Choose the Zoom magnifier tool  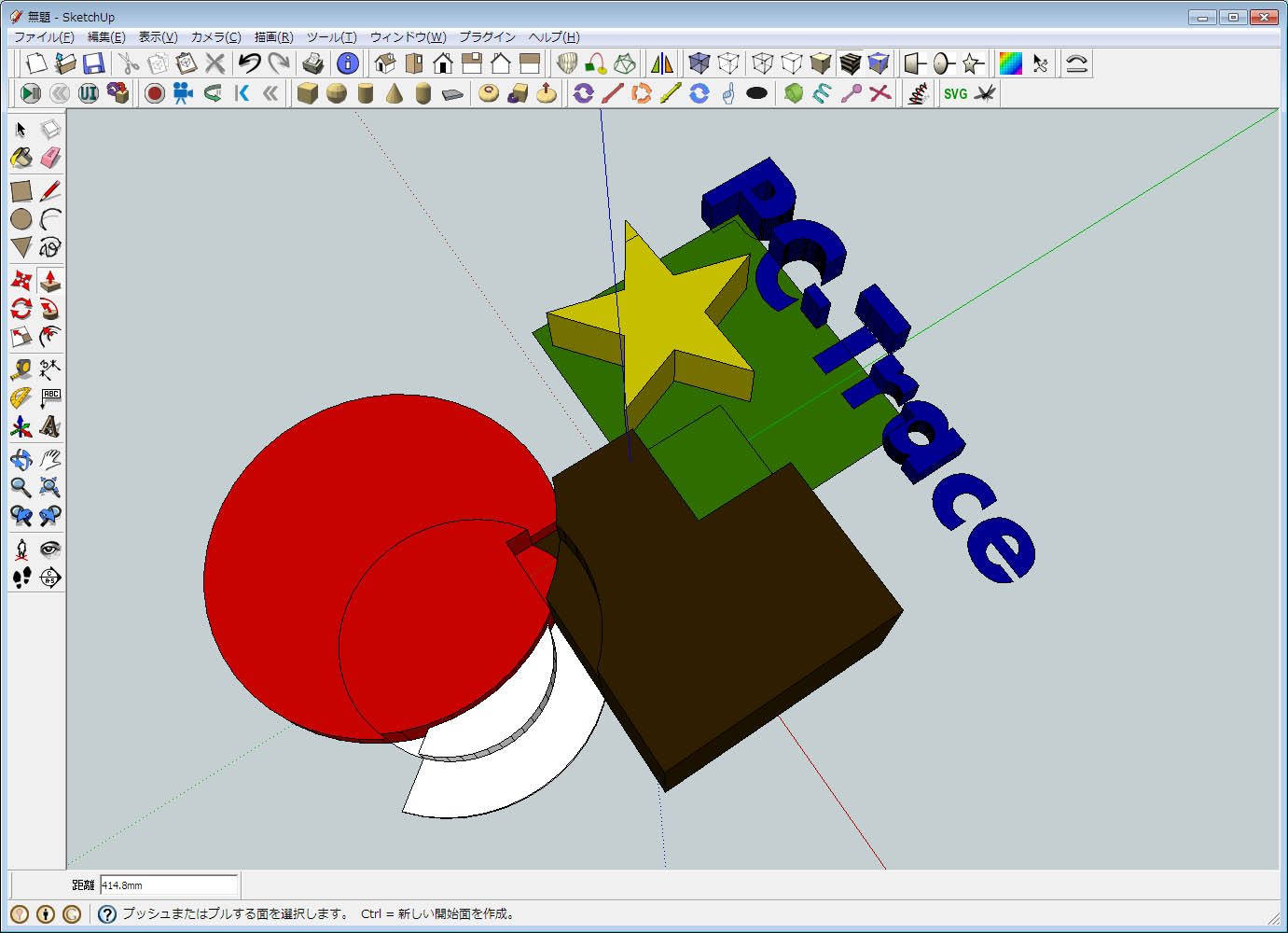tap(21, 487)
